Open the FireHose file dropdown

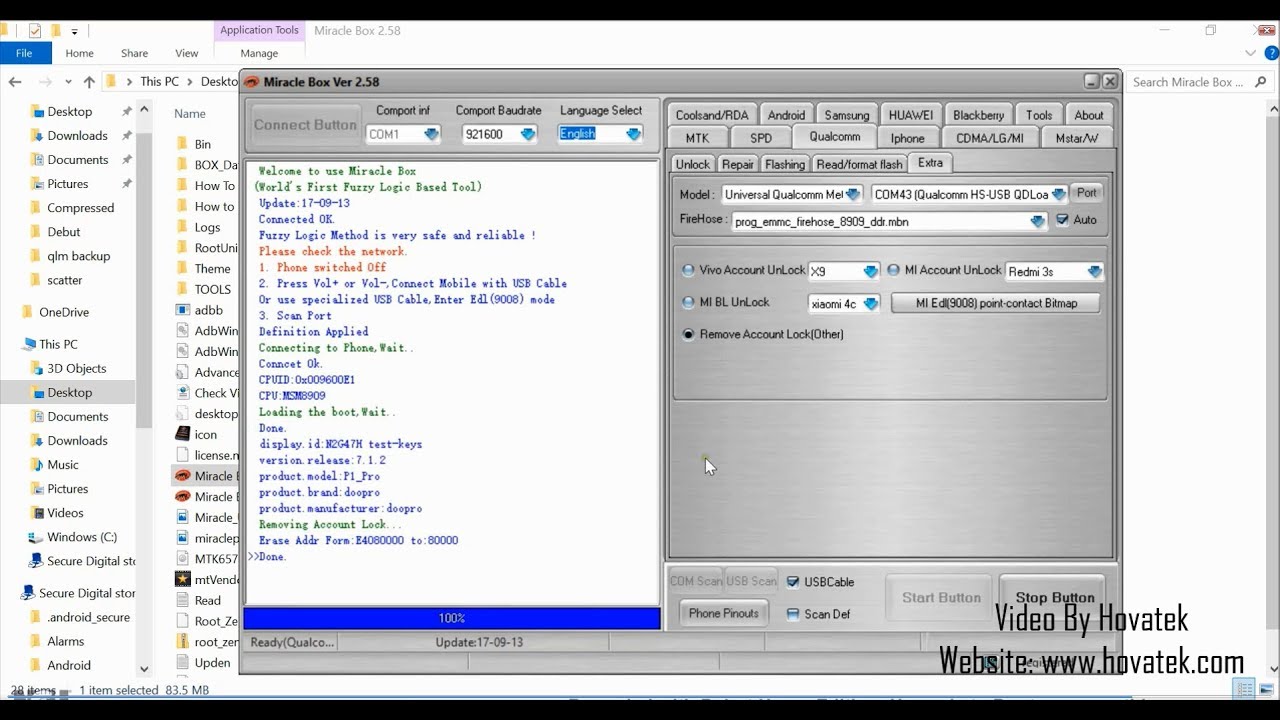(x=1038, y=222)
